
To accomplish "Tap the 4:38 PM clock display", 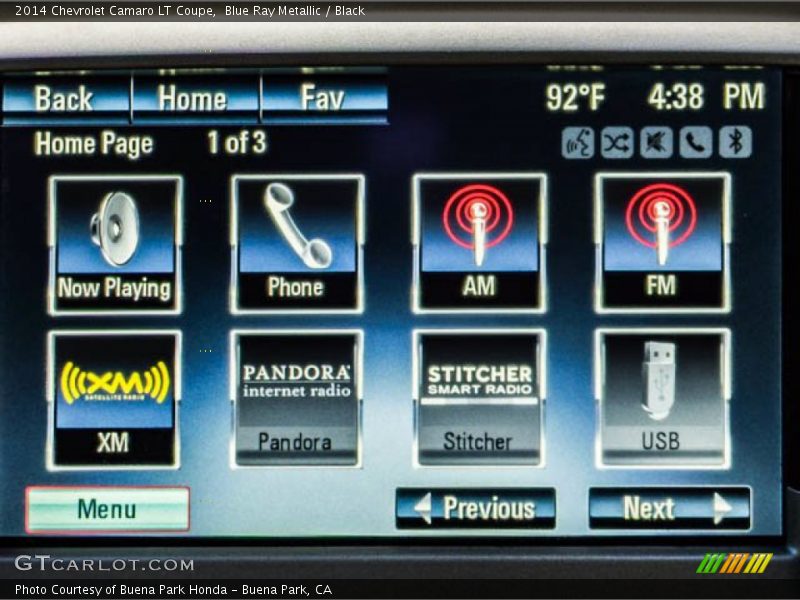I will (x=705, y=97).
